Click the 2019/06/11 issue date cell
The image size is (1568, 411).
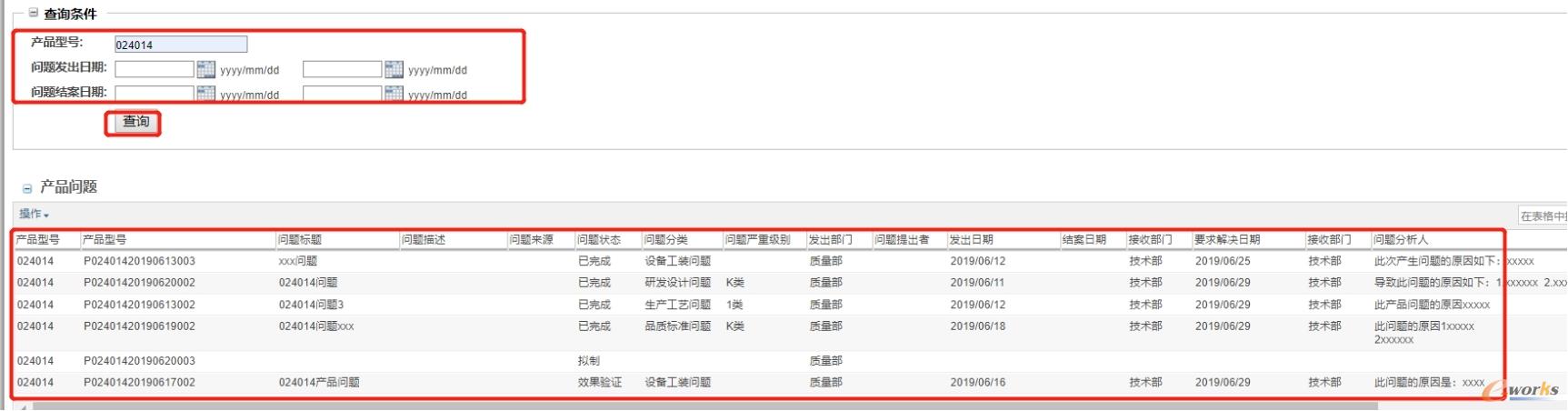(x=978, y=283)
